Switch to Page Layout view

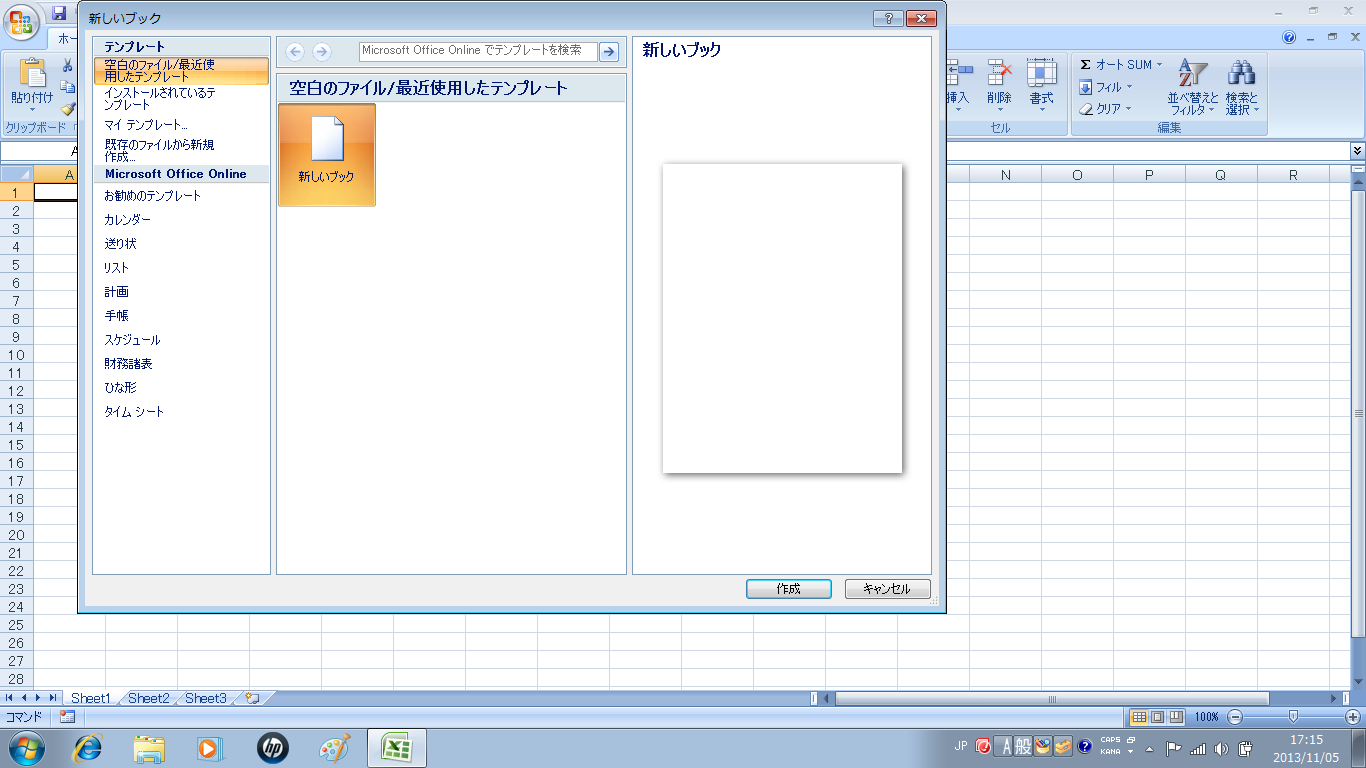(x=1157, y=717)
